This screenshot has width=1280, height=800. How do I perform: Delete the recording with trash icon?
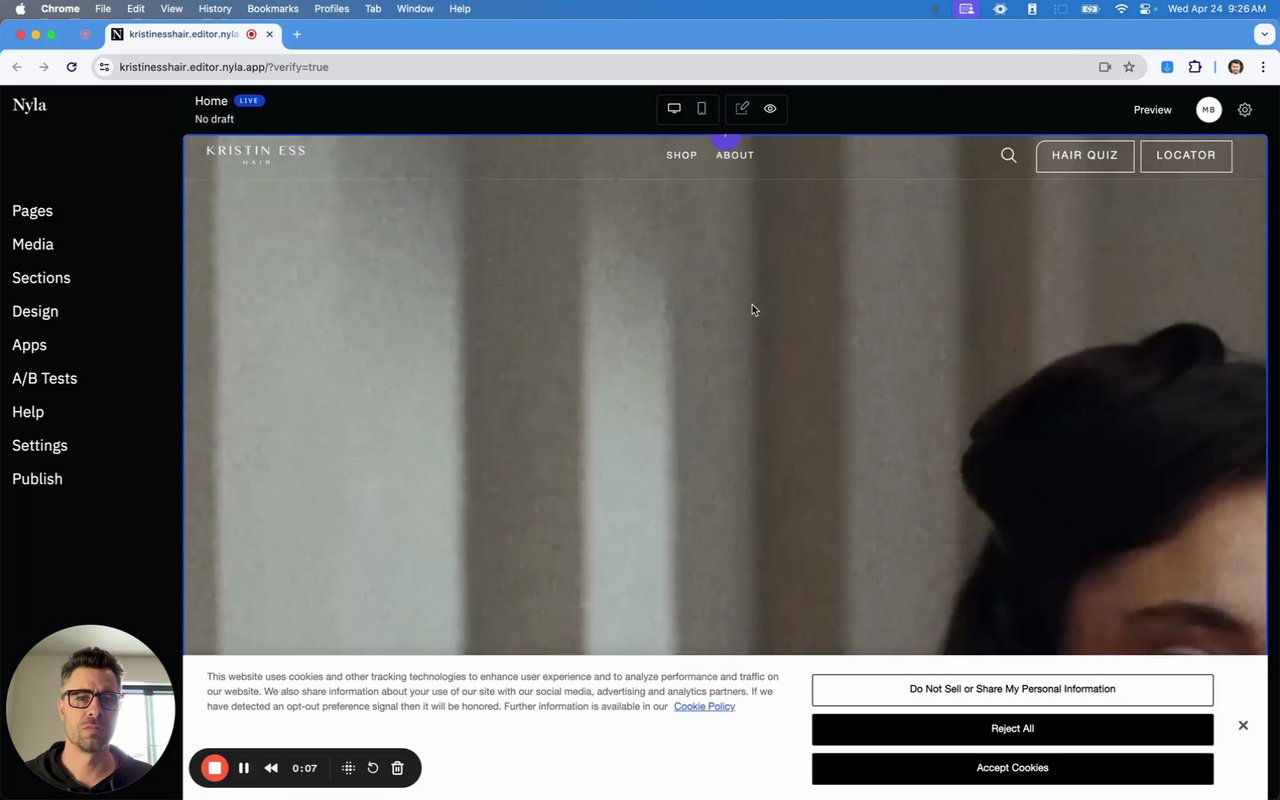[397, 768]
